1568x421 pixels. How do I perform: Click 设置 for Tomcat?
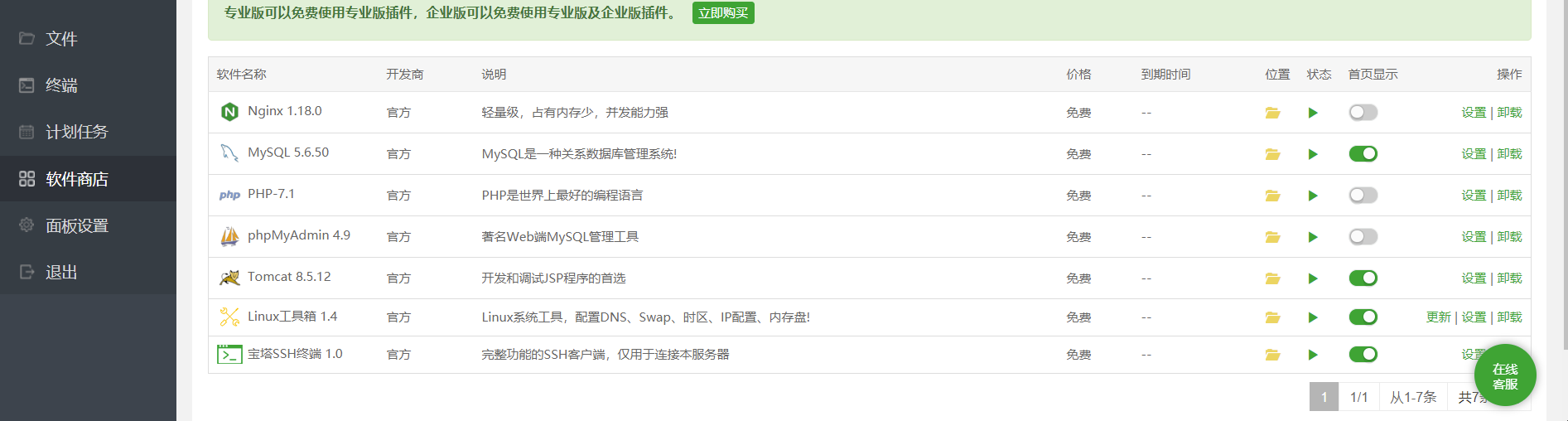pyautogui.click(x=1474, y=278)
